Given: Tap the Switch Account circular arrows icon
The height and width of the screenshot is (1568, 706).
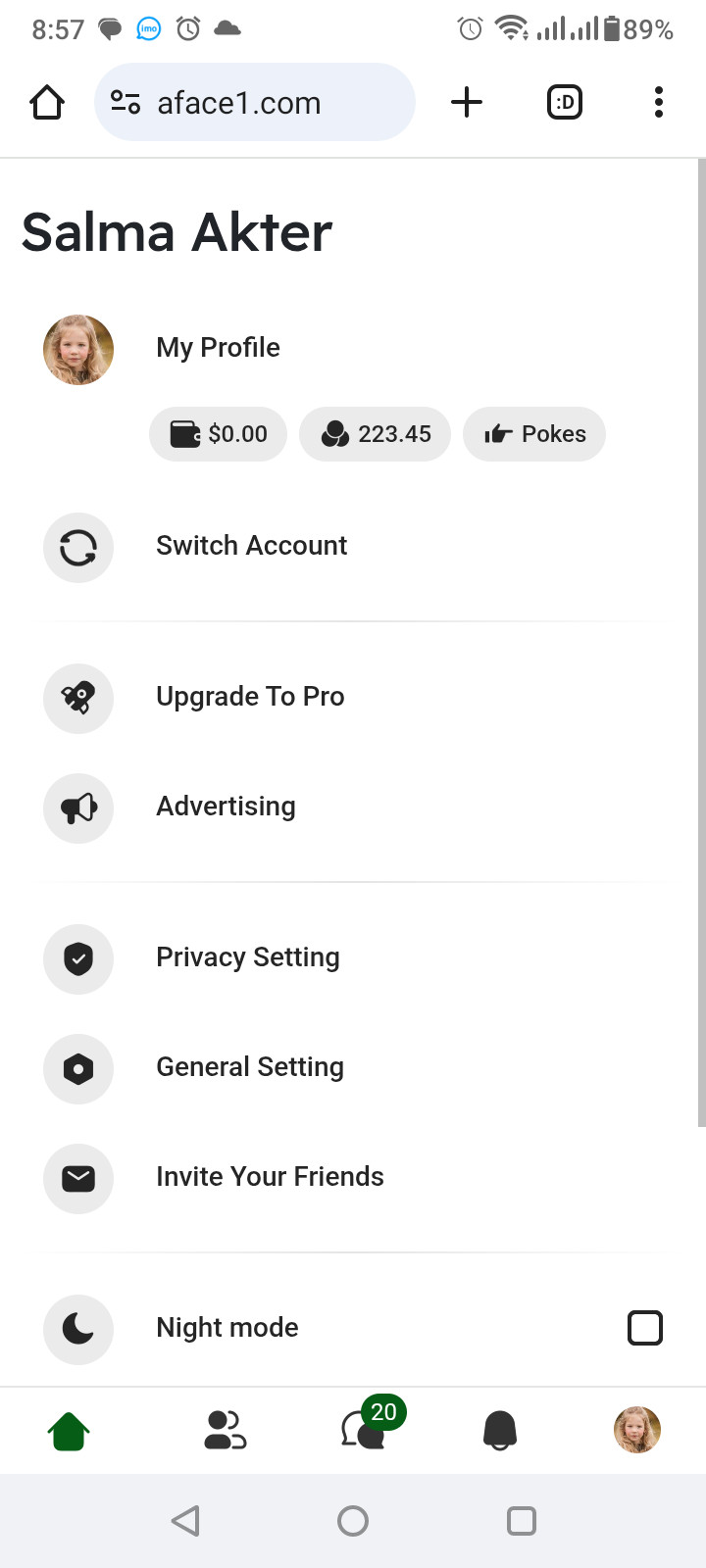Looking at the screenshot, I should (x=78, y=547).
